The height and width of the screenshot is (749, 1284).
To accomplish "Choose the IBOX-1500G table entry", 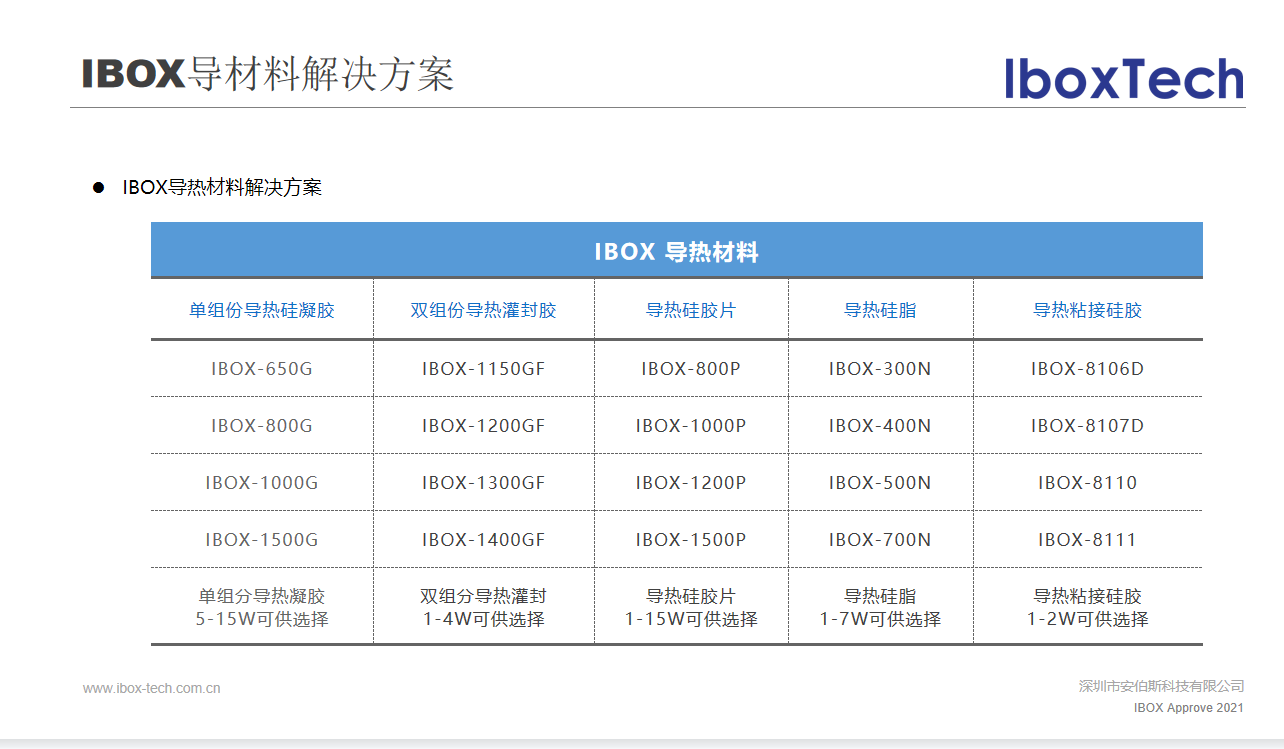I will click(262, 540).
